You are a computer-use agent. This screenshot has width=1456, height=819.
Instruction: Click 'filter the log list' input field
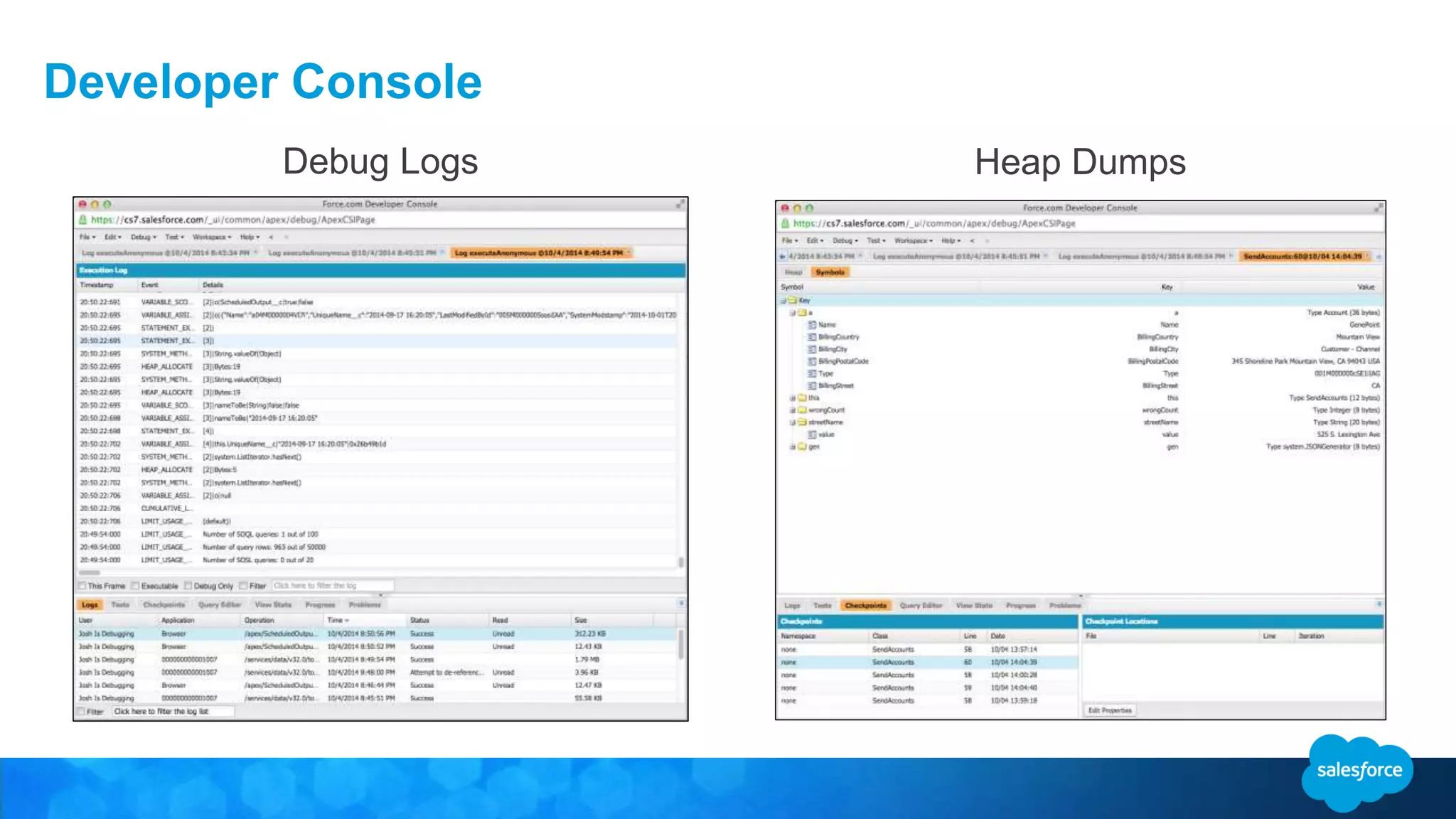coord(172,712)
